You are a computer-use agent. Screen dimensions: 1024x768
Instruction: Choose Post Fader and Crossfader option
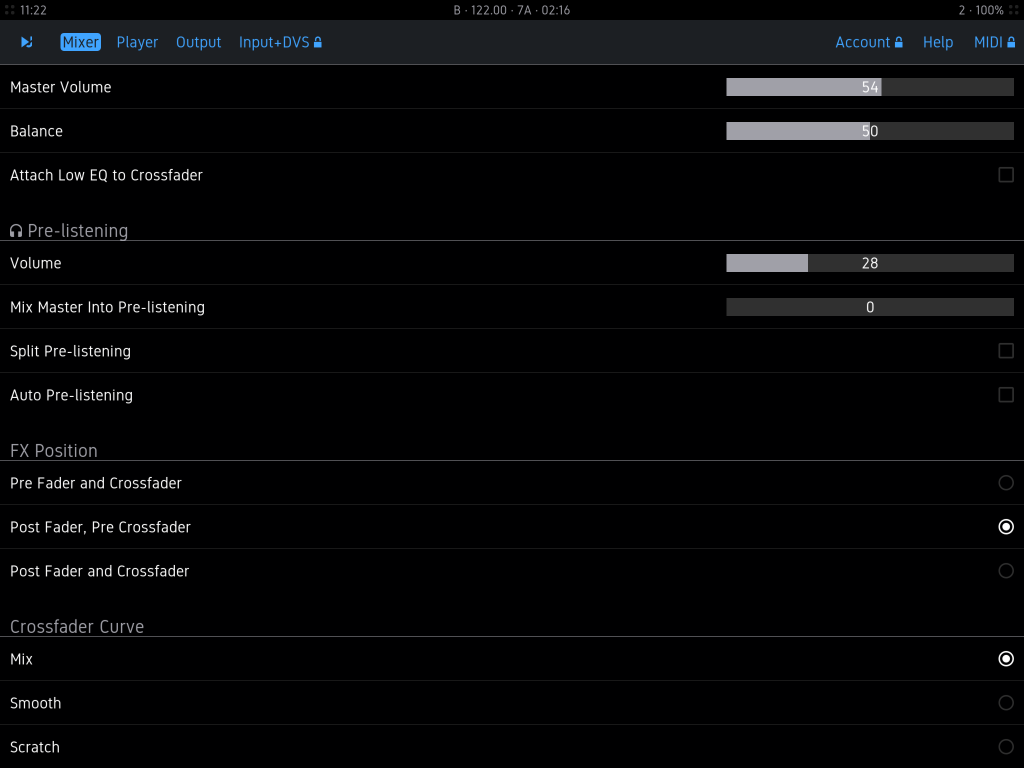tap(1006, 571)
